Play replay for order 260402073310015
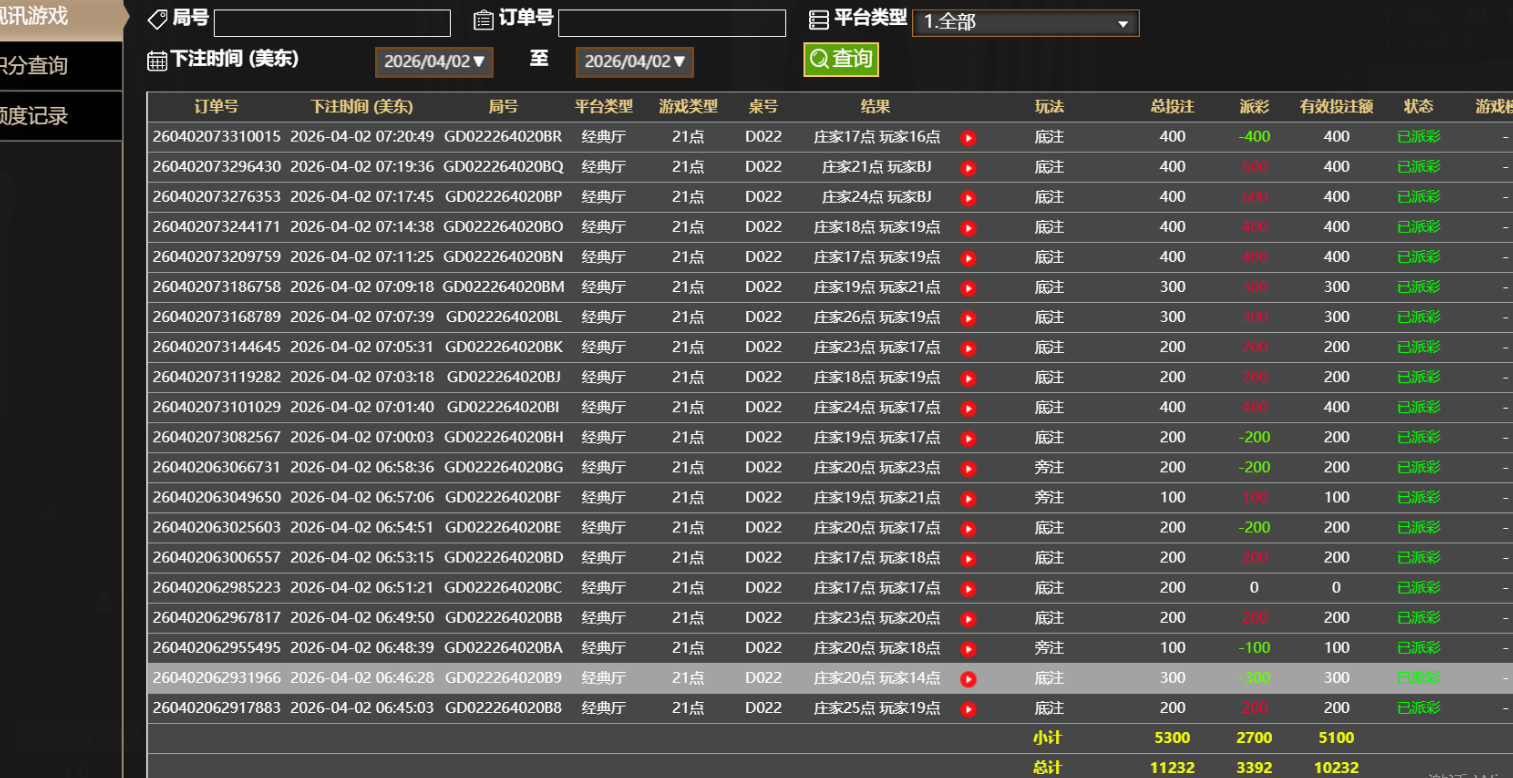The image size is (1513, 778). 968,138
